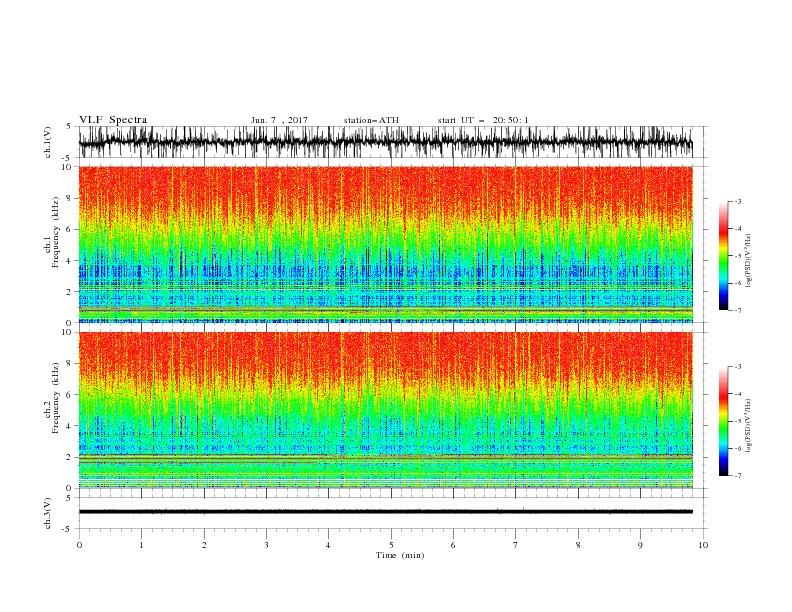792x612 pixels.
Task: Click time axis tick label "10"
Action: click(703, 545)
